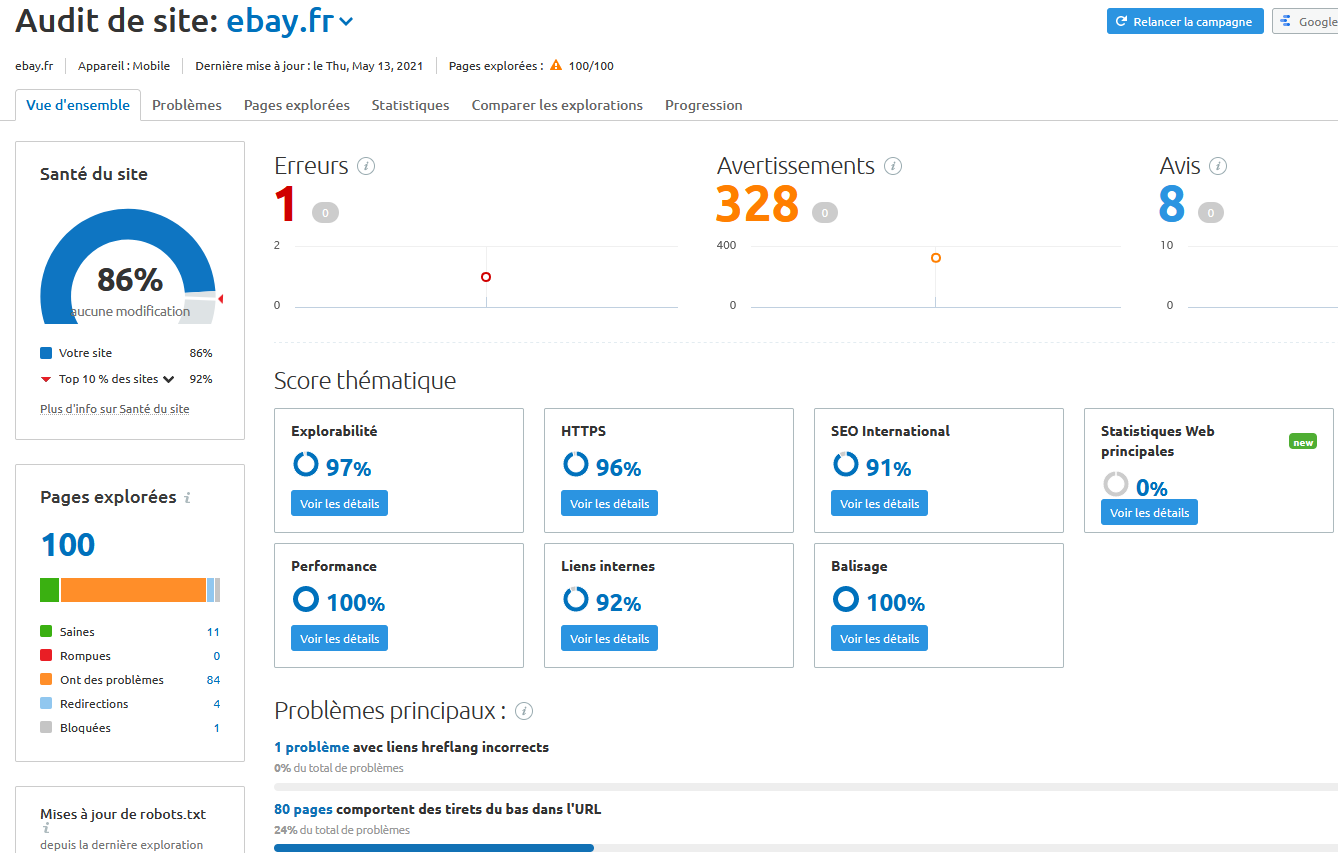Click the Redirections light blue legend swatch

pyautogui.click(x=46, y=704)
